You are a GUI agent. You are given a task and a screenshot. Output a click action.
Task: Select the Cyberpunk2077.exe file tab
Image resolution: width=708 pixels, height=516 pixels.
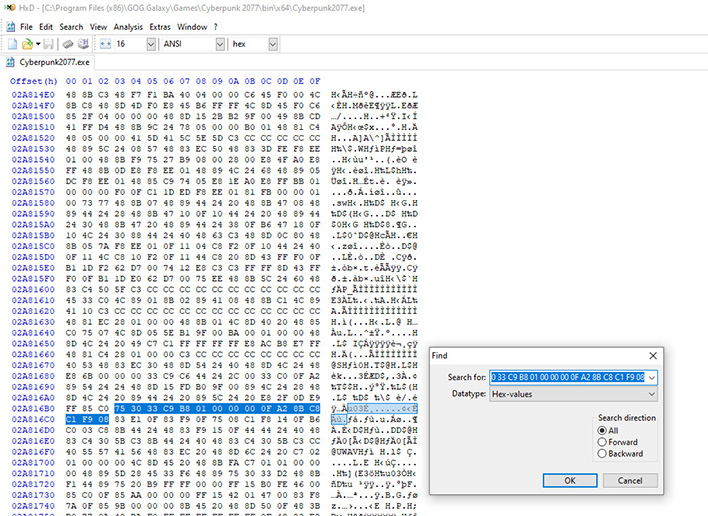[48, 62]
